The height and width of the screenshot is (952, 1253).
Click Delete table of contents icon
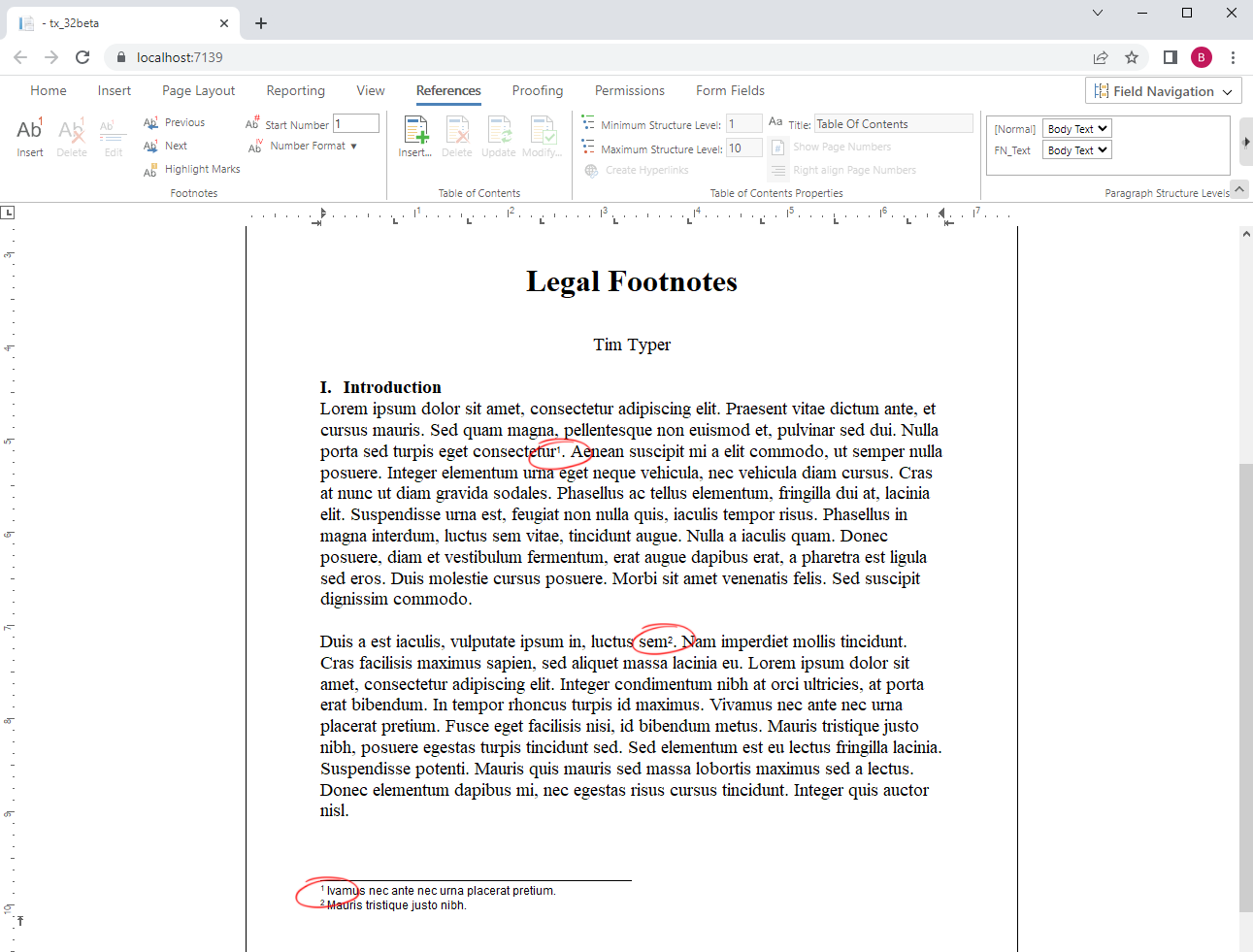[457, 137]
